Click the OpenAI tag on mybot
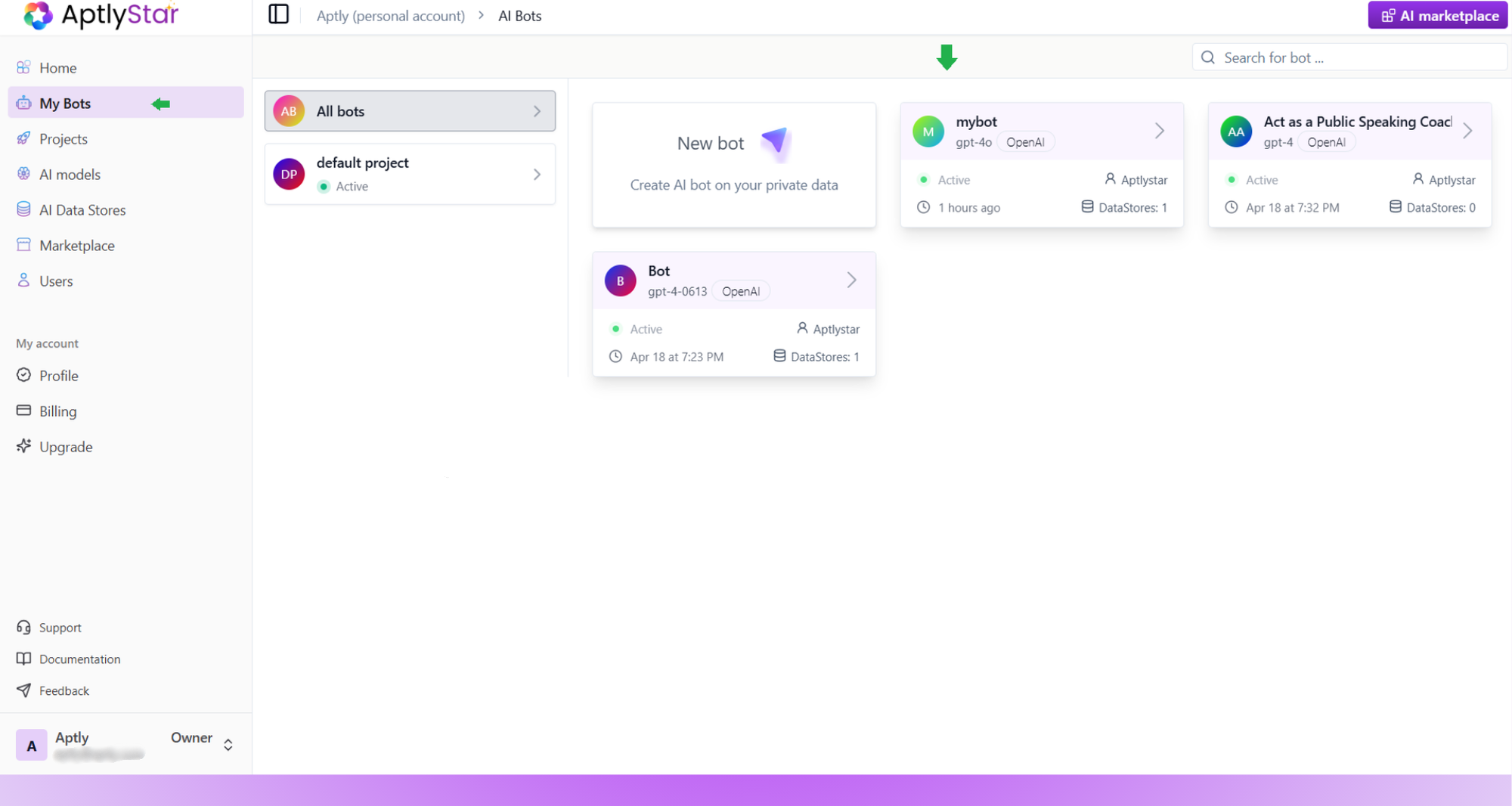Image resolution: width=1512 pixels, height=806 pixels. coord(1025,142)
